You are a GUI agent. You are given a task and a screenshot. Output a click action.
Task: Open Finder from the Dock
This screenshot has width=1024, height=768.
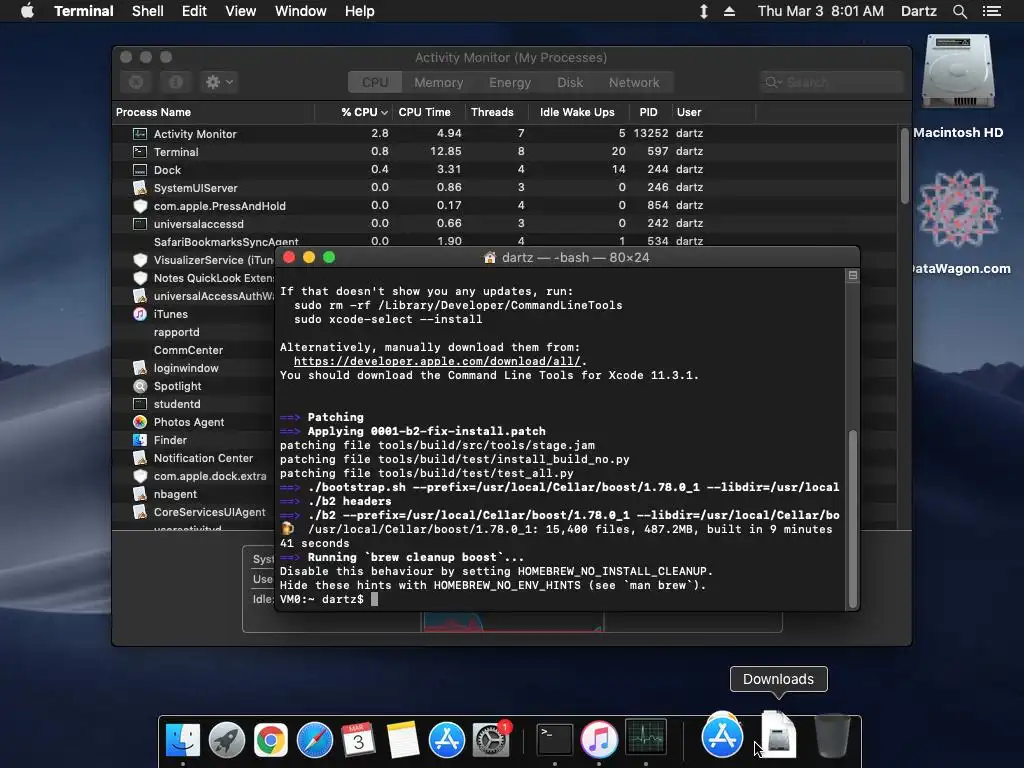[183, 740]
